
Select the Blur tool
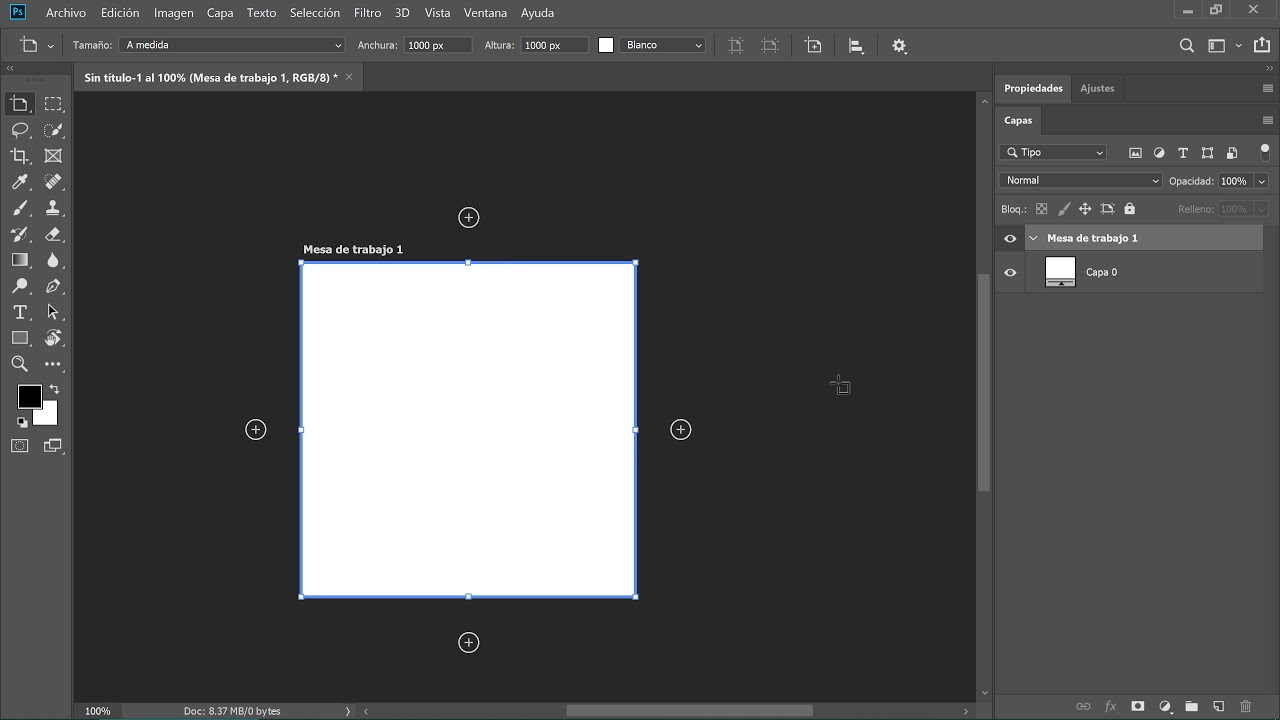(53, 260)
